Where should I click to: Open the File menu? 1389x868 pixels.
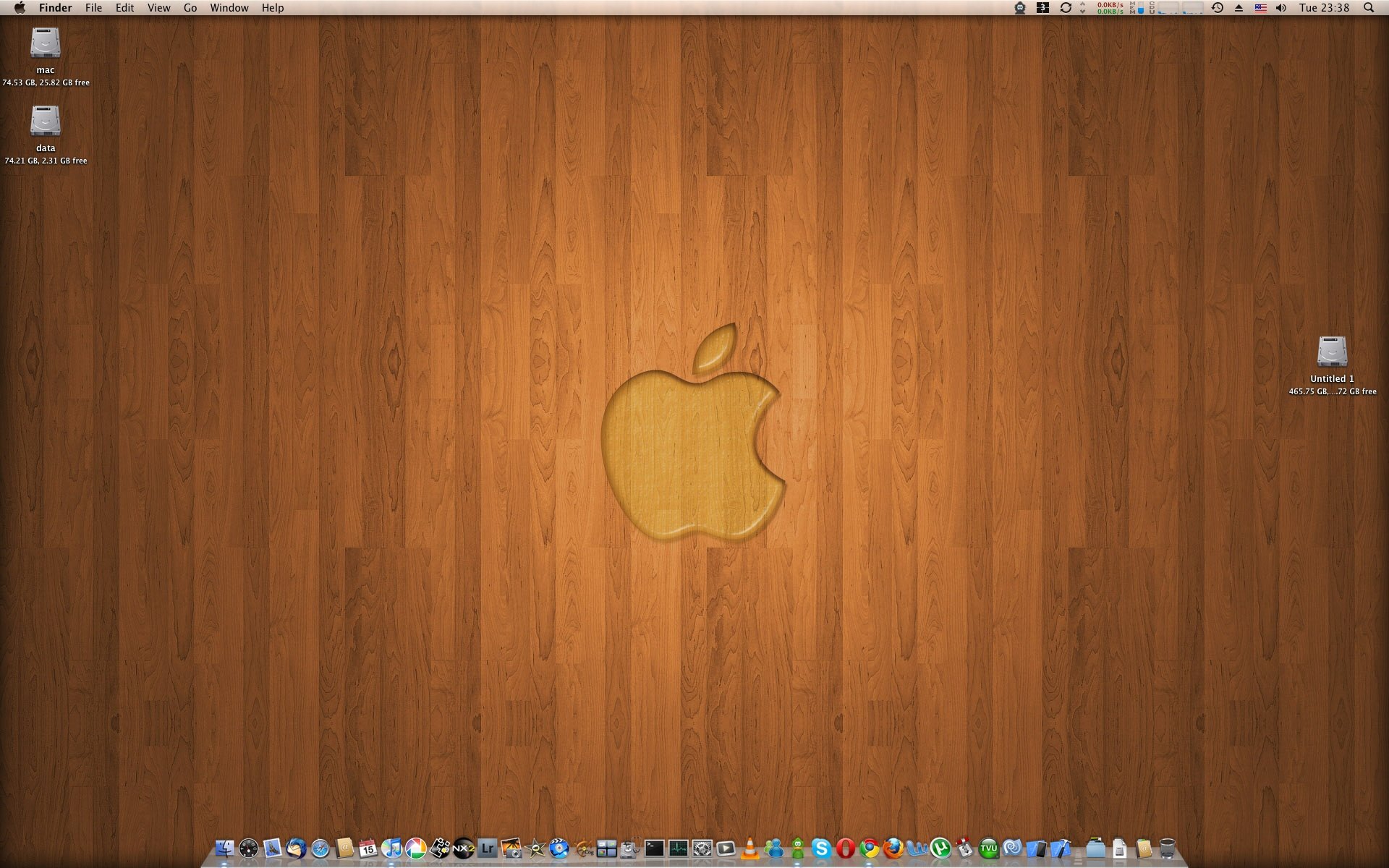[93, 8]
